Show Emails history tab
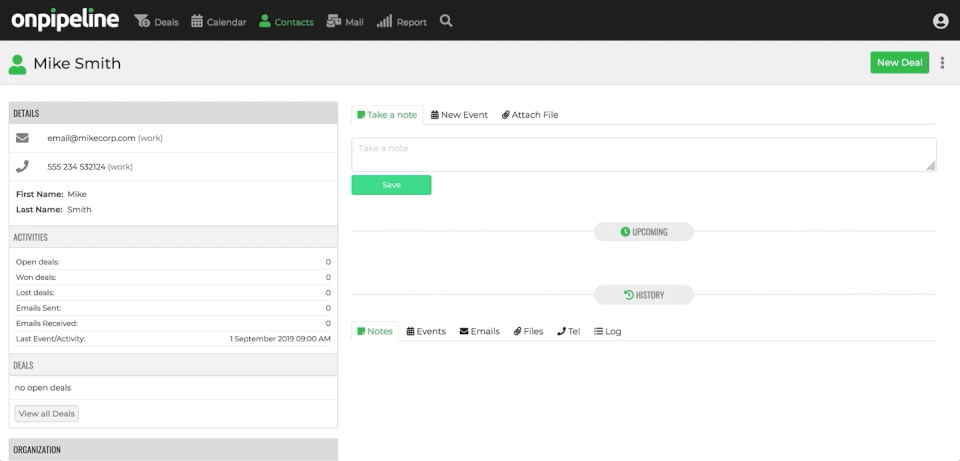 tap(480, 331)
